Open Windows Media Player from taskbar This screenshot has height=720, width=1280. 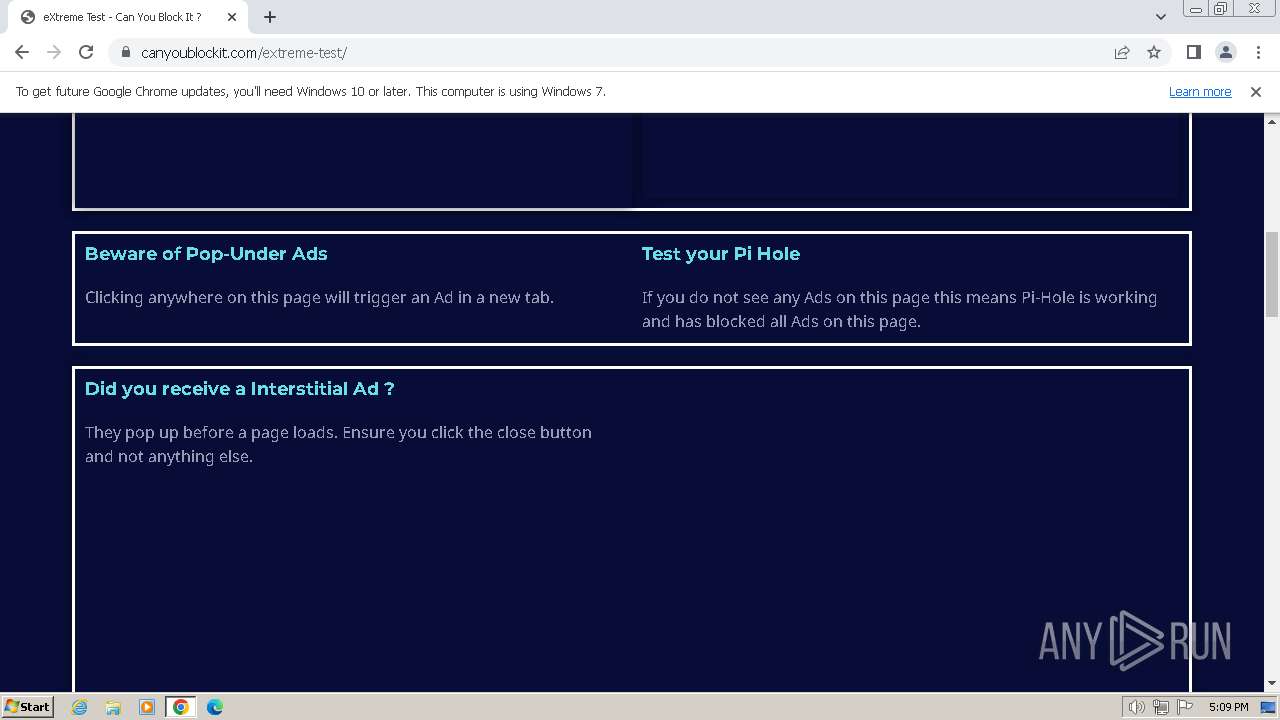pos(147,707)
